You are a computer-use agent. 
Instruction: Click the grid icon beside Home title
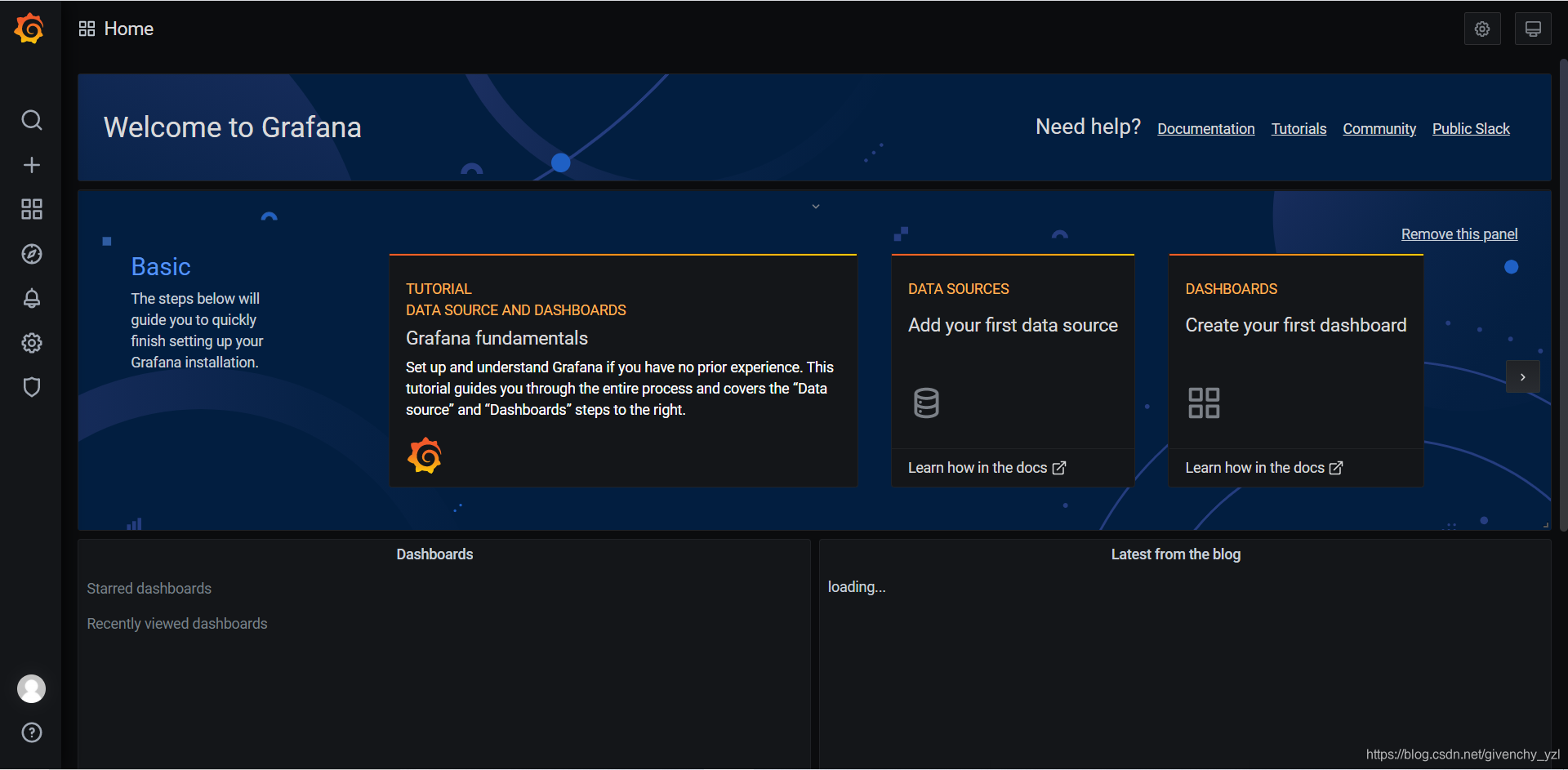(x=87, y=29)
